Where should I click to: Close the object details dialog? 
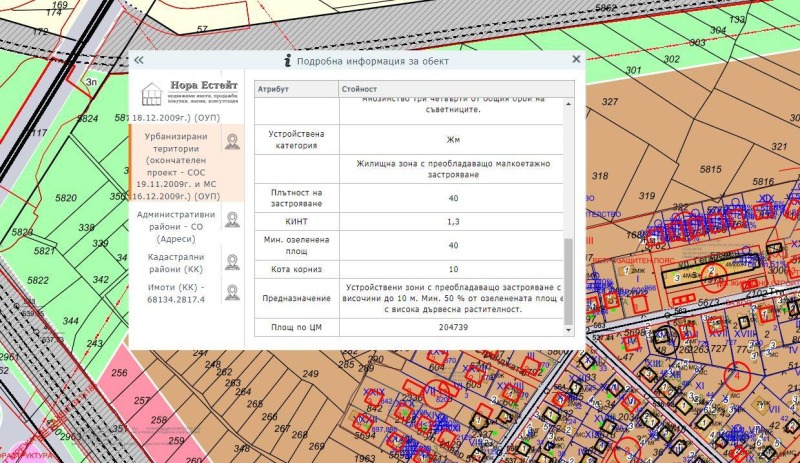(576, 60)
